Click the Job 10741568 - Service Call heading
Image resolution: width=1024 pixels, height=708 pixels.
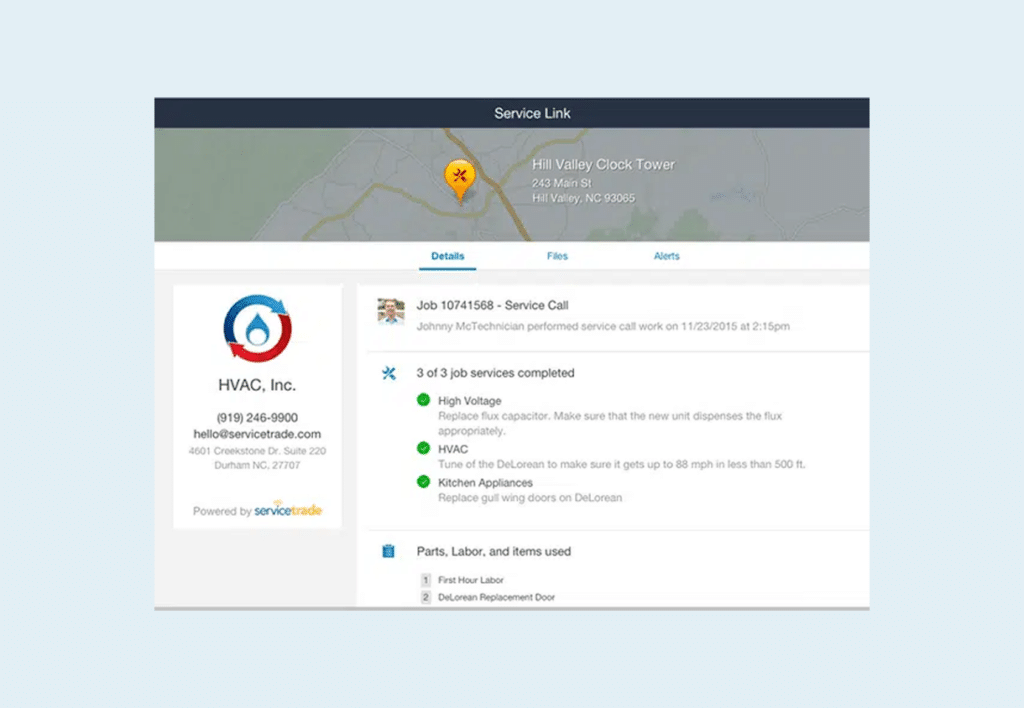492,305
